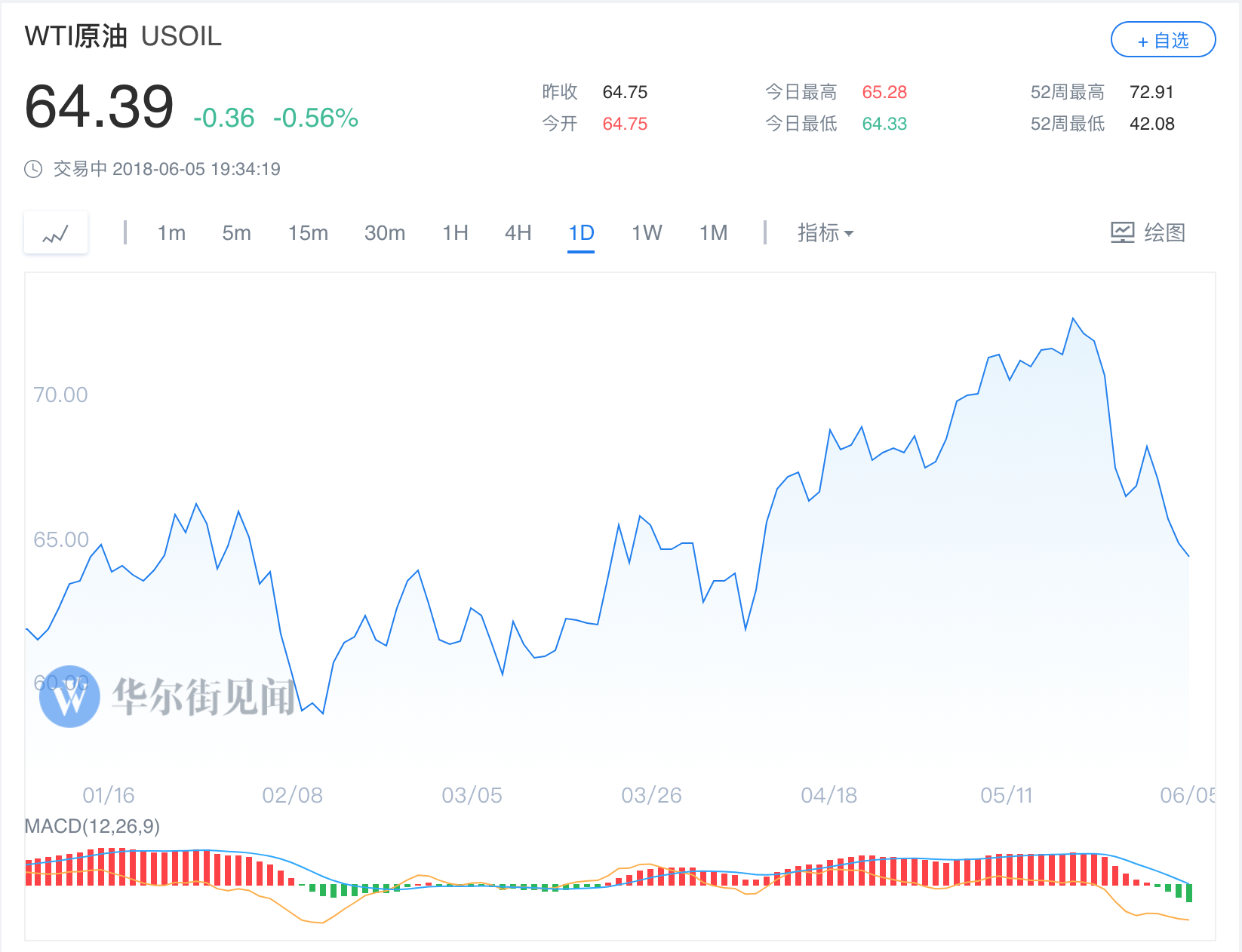
Task: Click the WTI原油 USOIL title
Action: [123, 36]
